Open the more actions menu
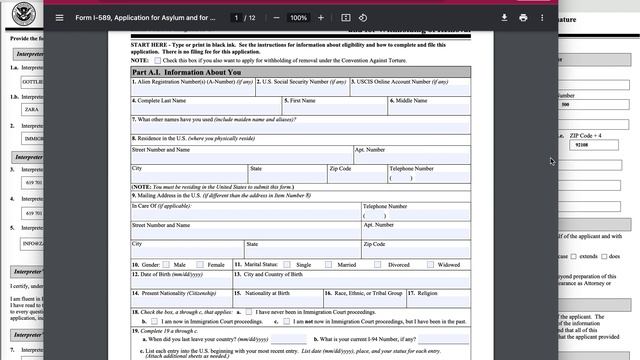 542,18
